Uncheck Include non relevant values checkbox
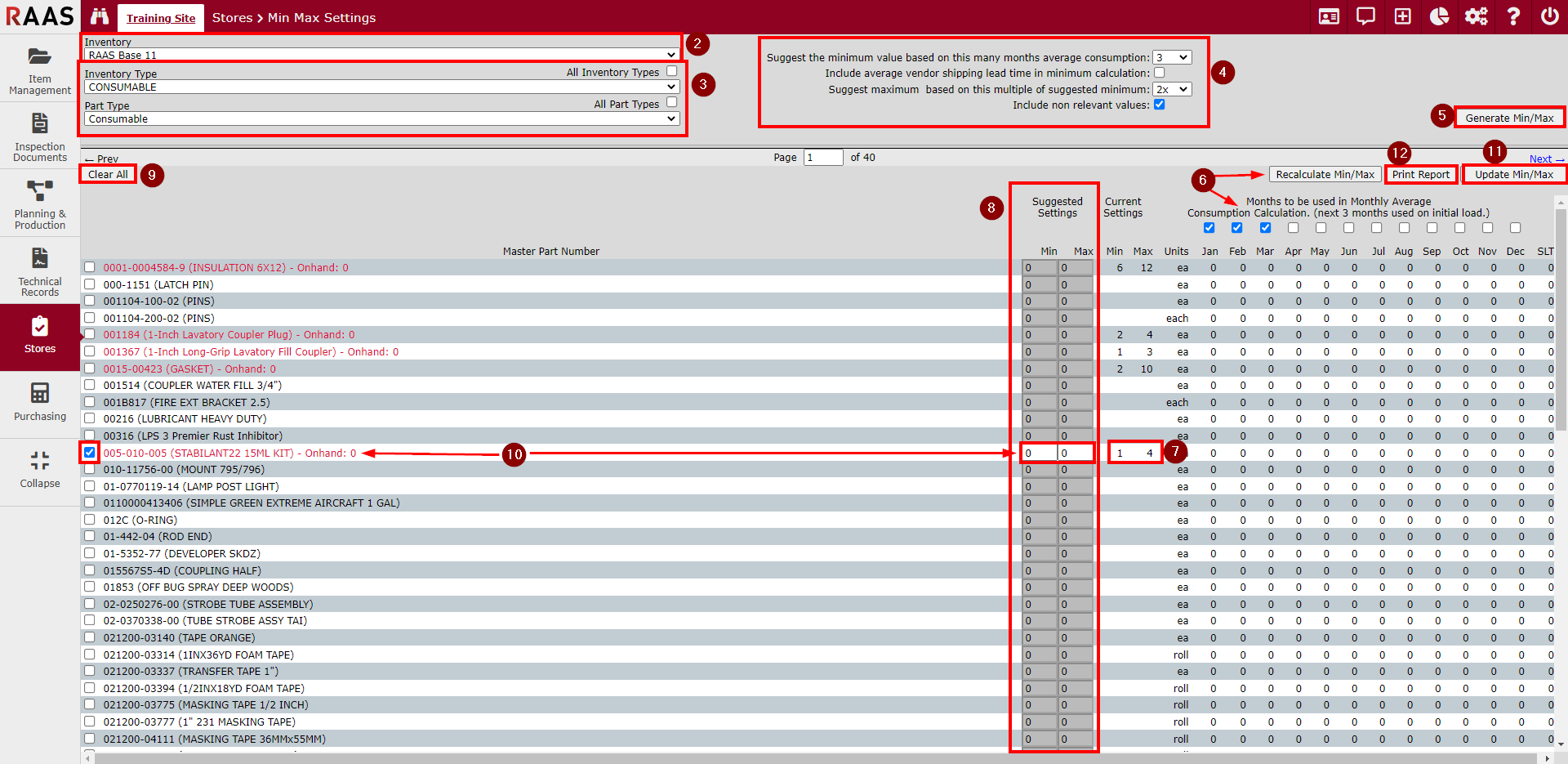 (1159, 105)
